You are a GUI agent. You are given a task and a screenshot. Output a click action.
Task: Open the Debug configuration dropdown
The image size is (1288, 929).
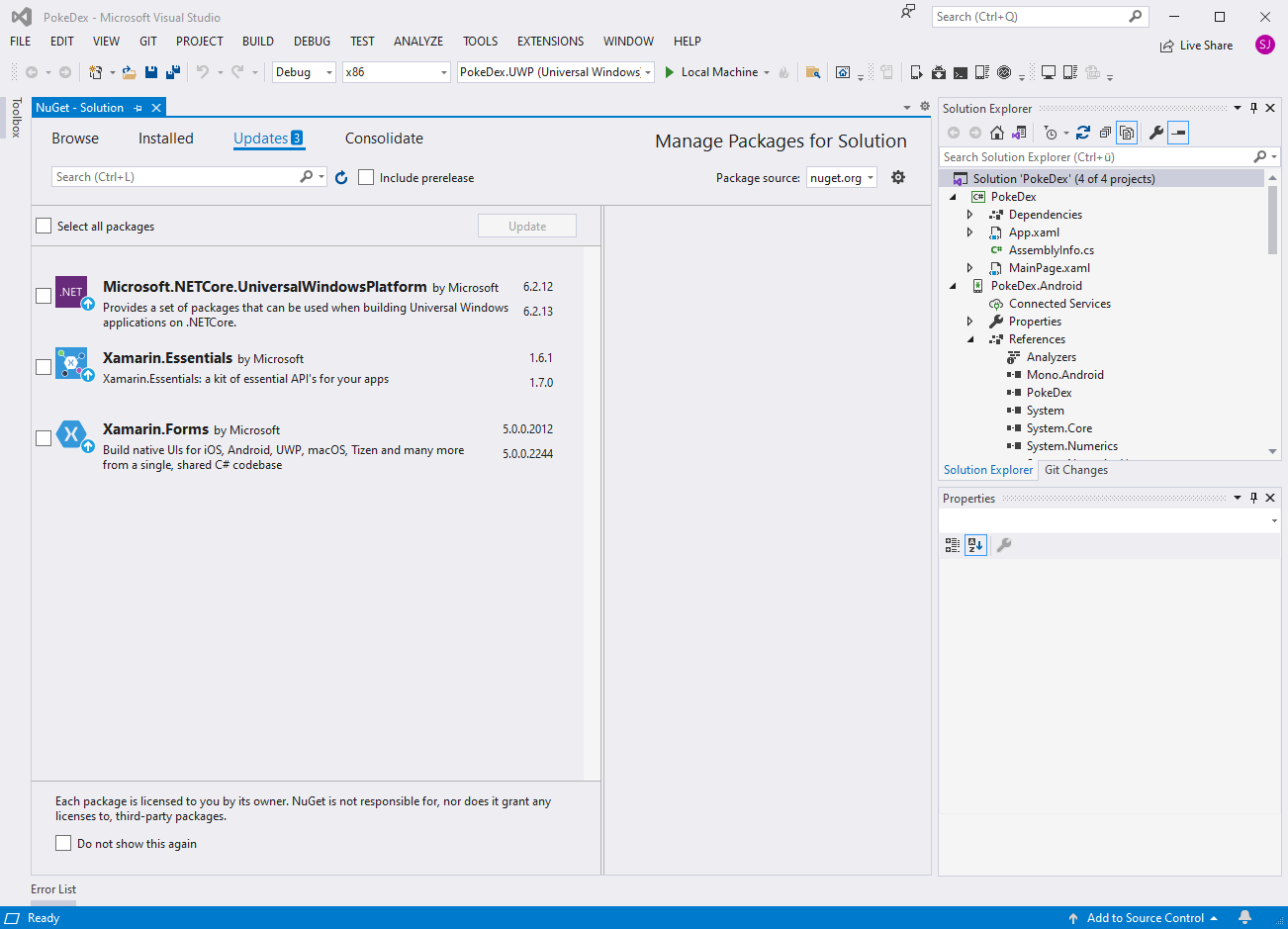point(304,72)
